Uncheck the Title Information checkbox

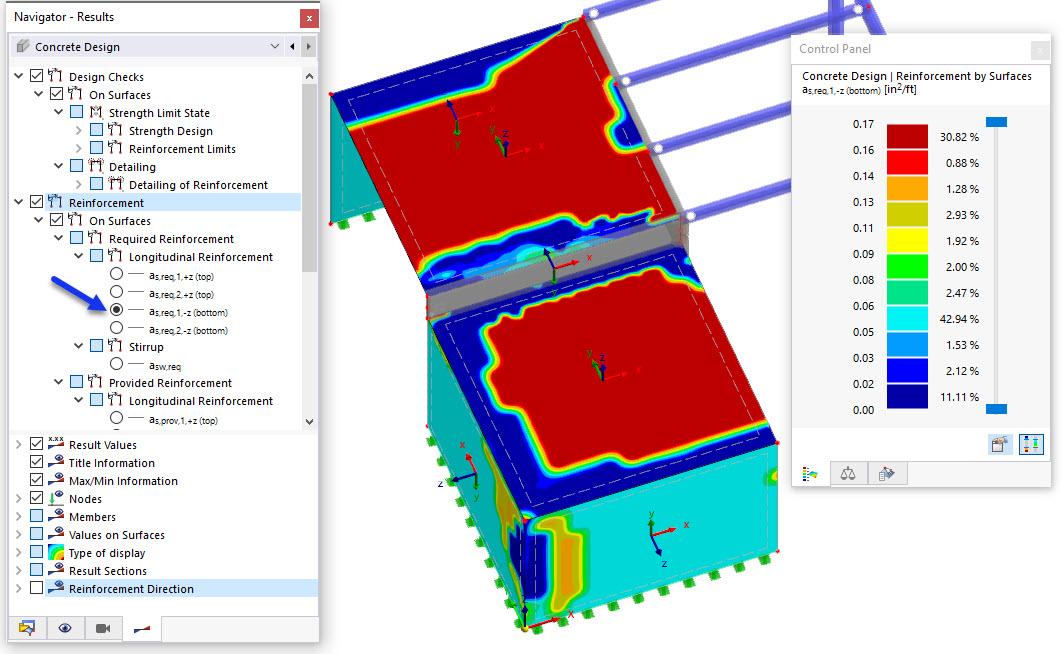[37, 462]
